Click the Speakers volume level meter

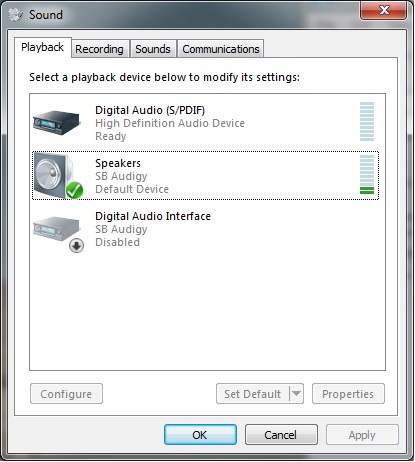point(367,174)
